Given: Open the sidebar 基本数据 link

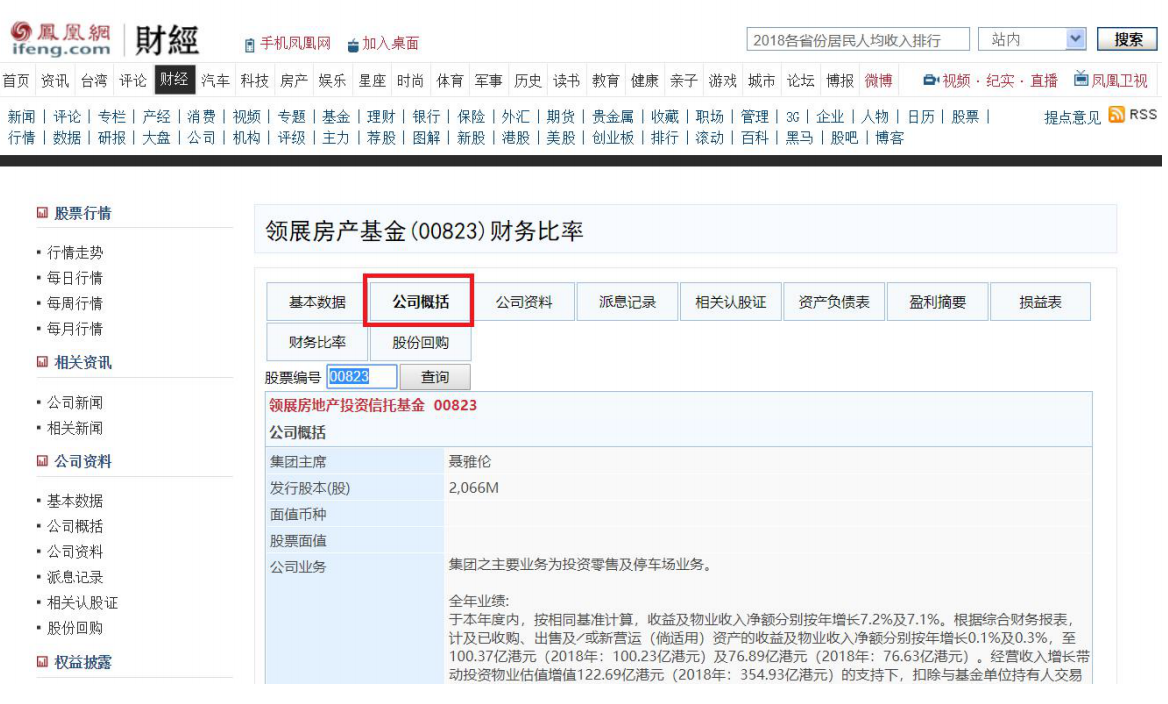Looking at the screenshot, I should (x=75, y=501).
